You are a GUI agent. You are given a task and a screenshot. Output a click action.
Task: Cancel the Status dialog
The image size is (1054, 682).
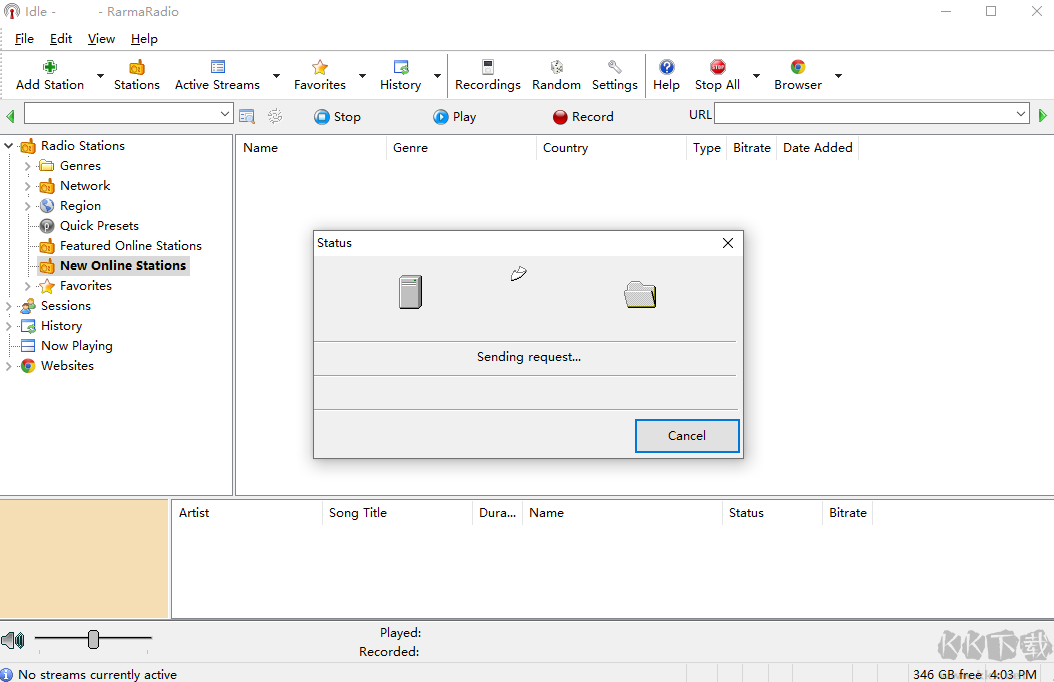(687, 436)
